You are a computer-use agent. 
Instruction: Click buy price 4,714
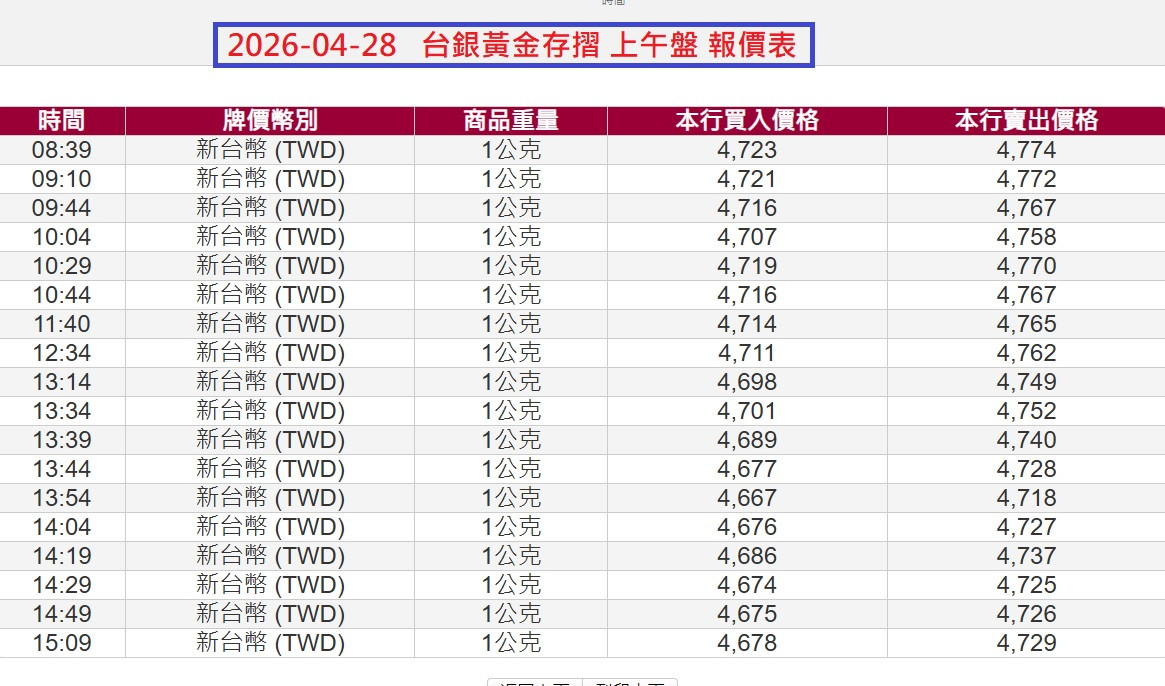pos(747,324)
